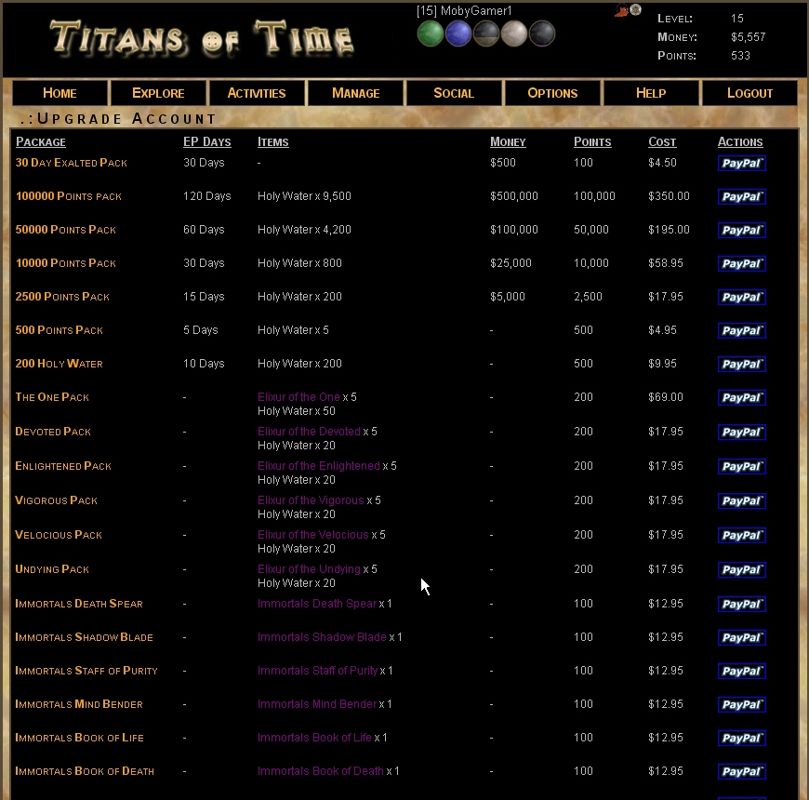Open the Social menu
This screenshot has height=800, width=809.
click(453, 92)
